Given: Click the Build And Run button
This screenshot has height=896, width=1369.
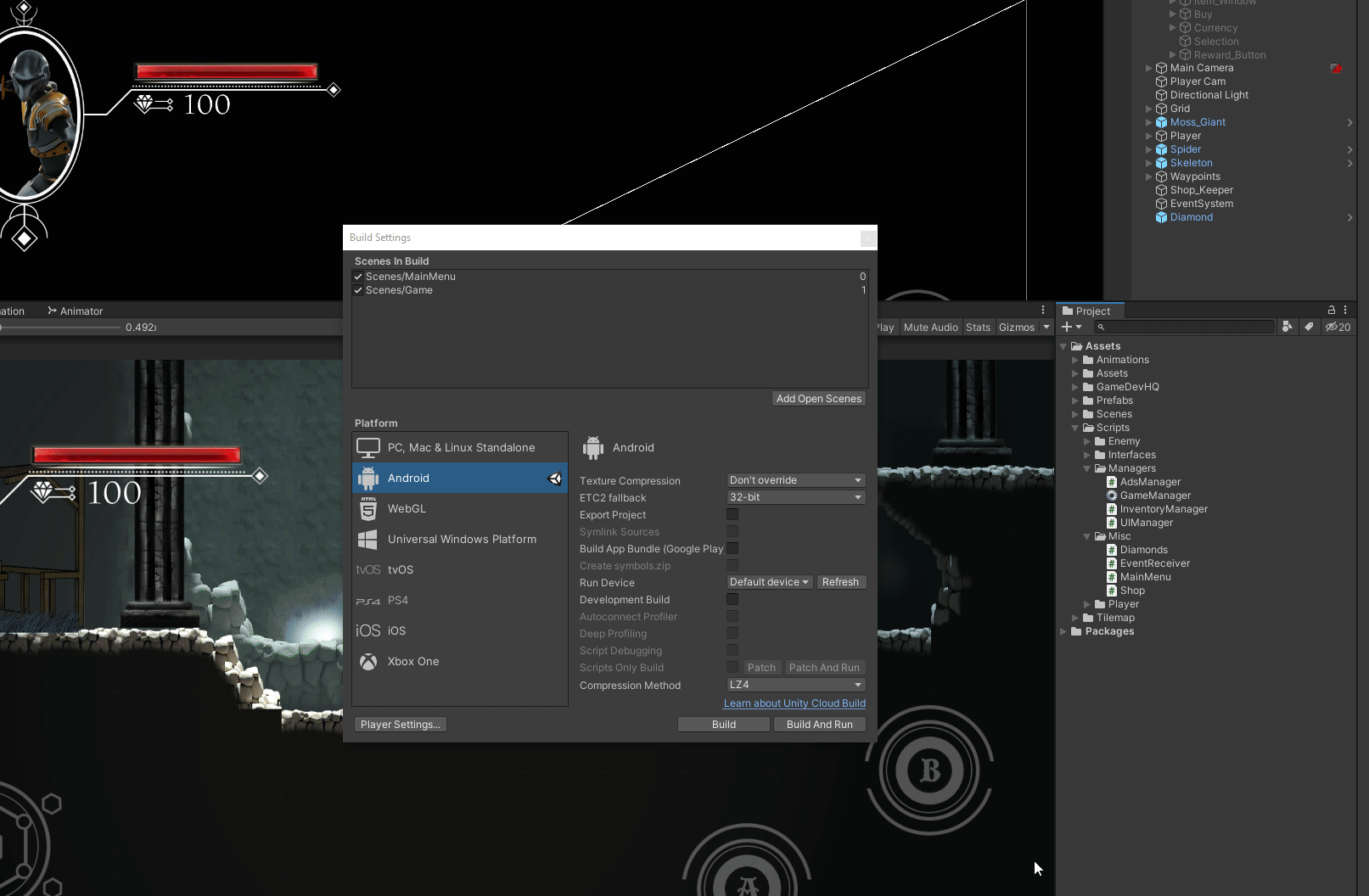Looking at the screenshot, I should coord(820,725).
